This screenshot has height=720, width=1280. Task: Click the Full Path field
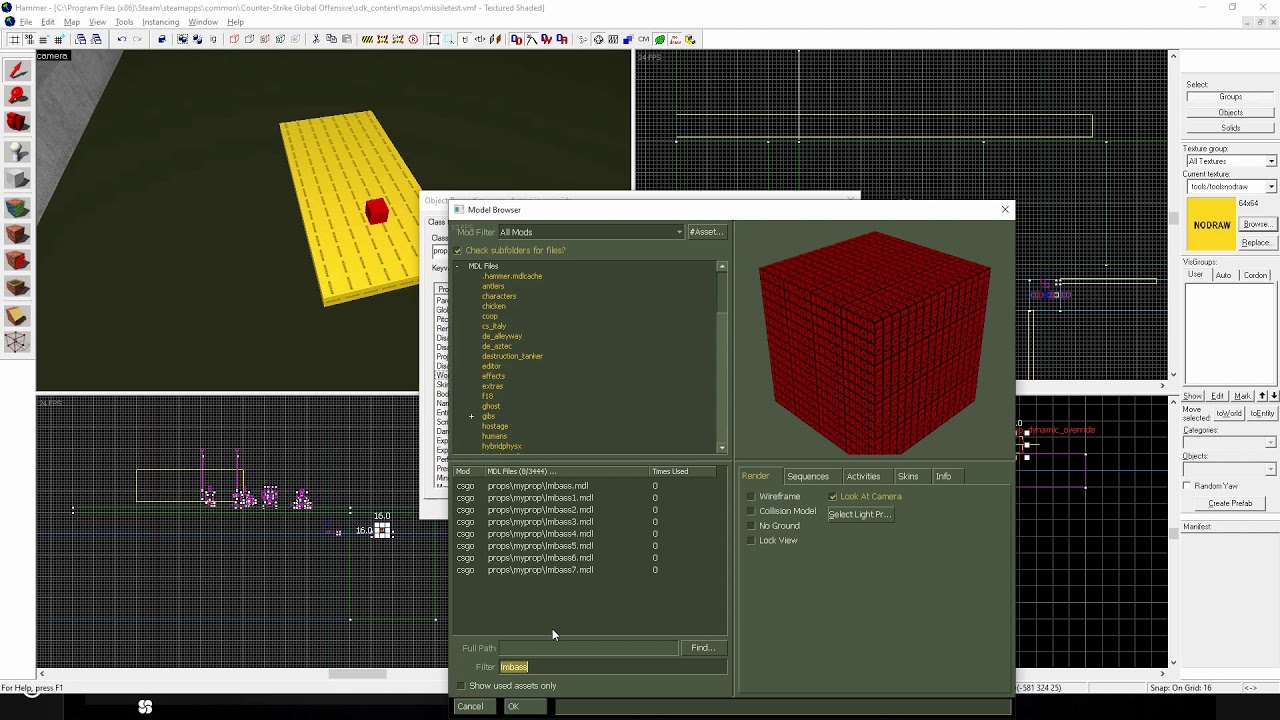(588, 648)
